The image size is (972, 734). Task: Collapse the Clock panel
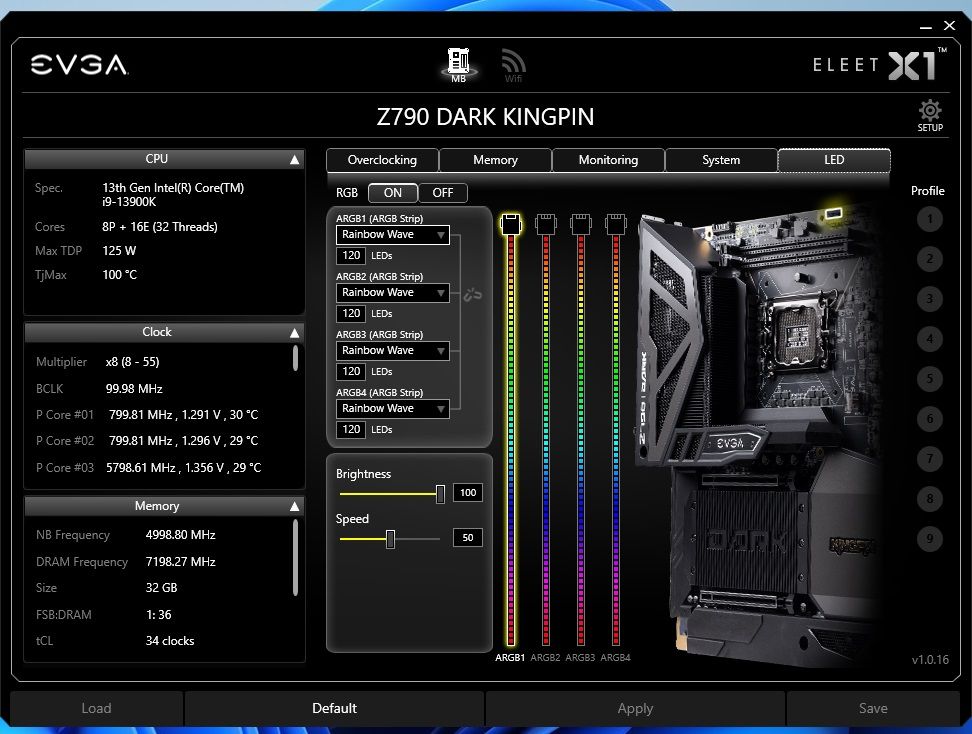coord(294,333)
